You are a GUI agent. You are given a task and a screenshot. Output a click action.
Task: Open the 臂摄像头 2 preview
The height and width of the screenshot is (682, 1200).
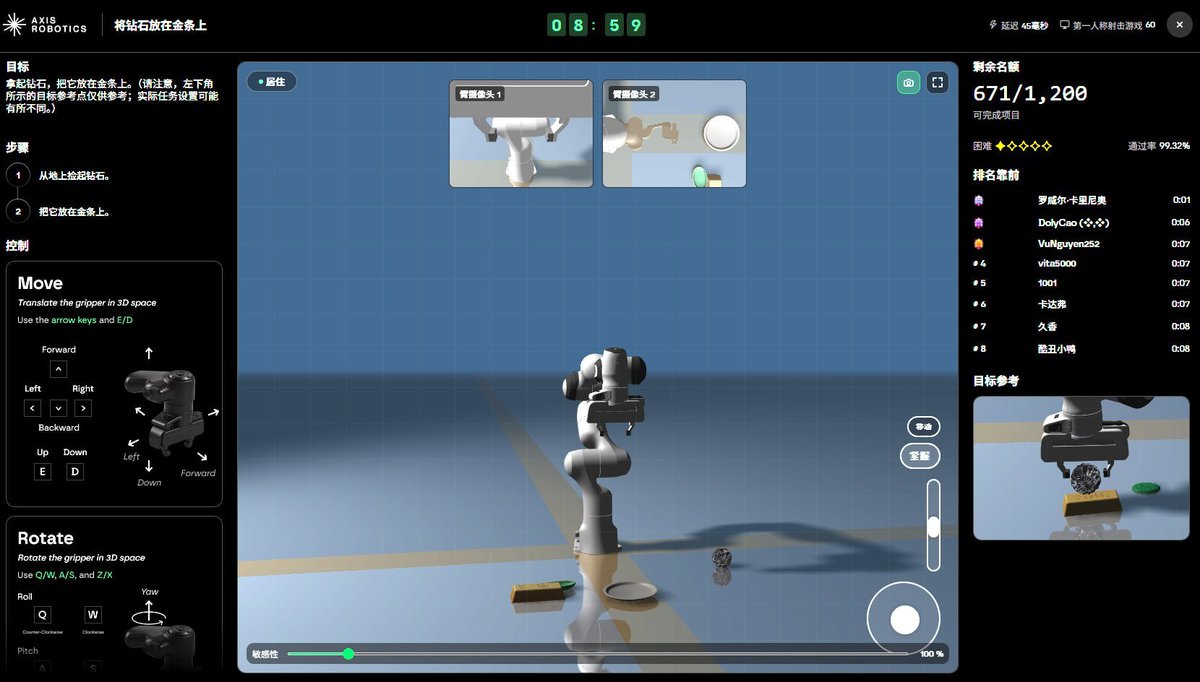[674, 133]
